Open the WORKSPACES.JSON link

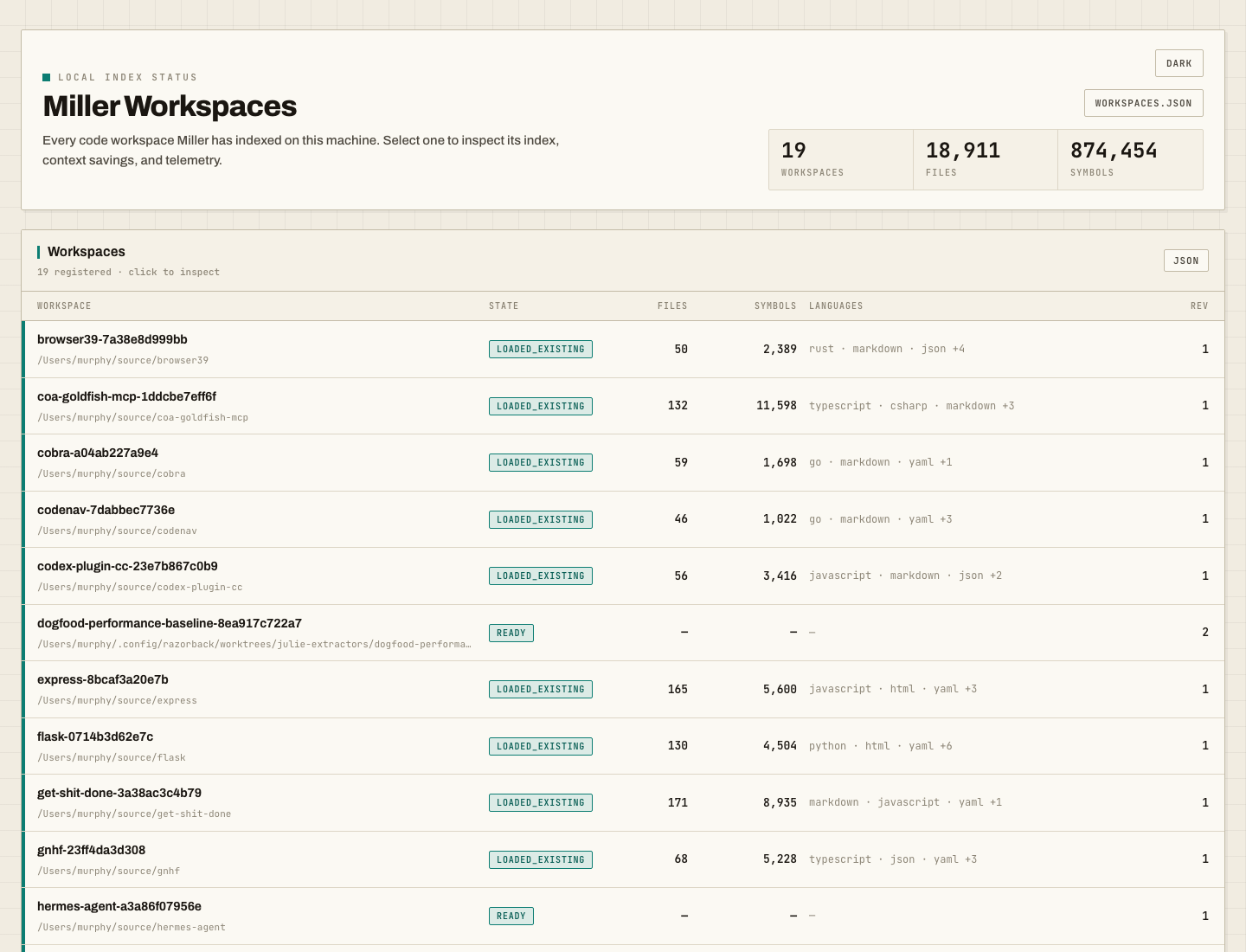pos(1143,103)
